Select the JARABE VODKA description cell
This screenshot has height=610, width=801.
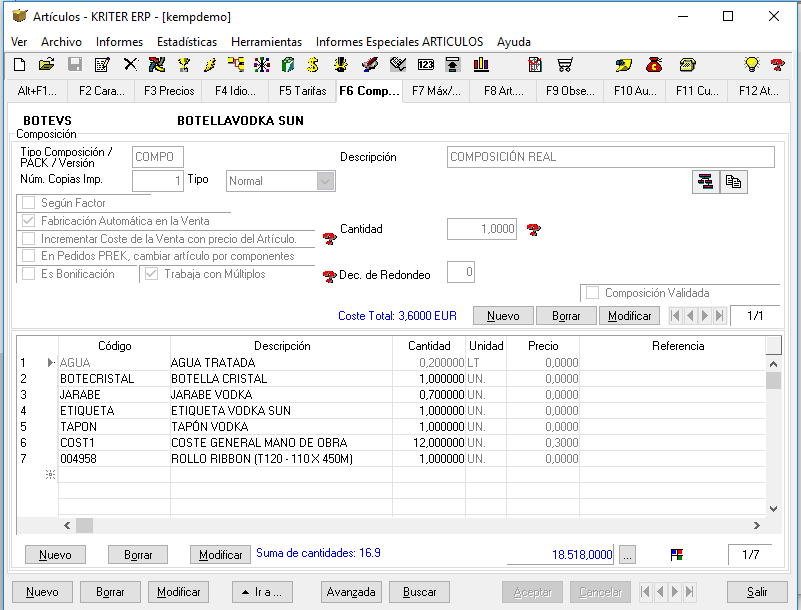pyautogui.click(x=281, y=395)
